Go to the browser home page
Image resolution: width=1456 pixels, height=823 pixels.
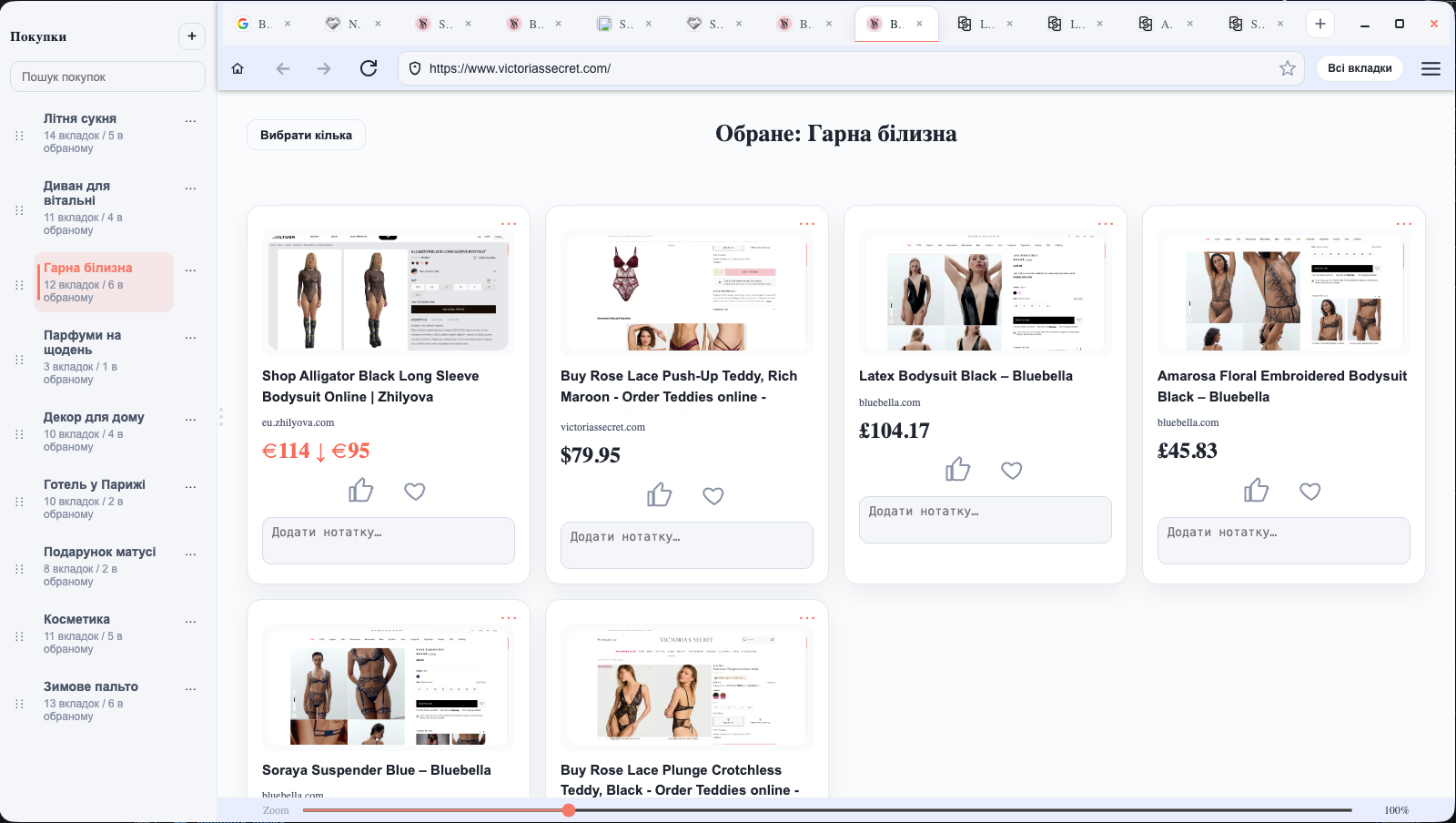[238, 68]
